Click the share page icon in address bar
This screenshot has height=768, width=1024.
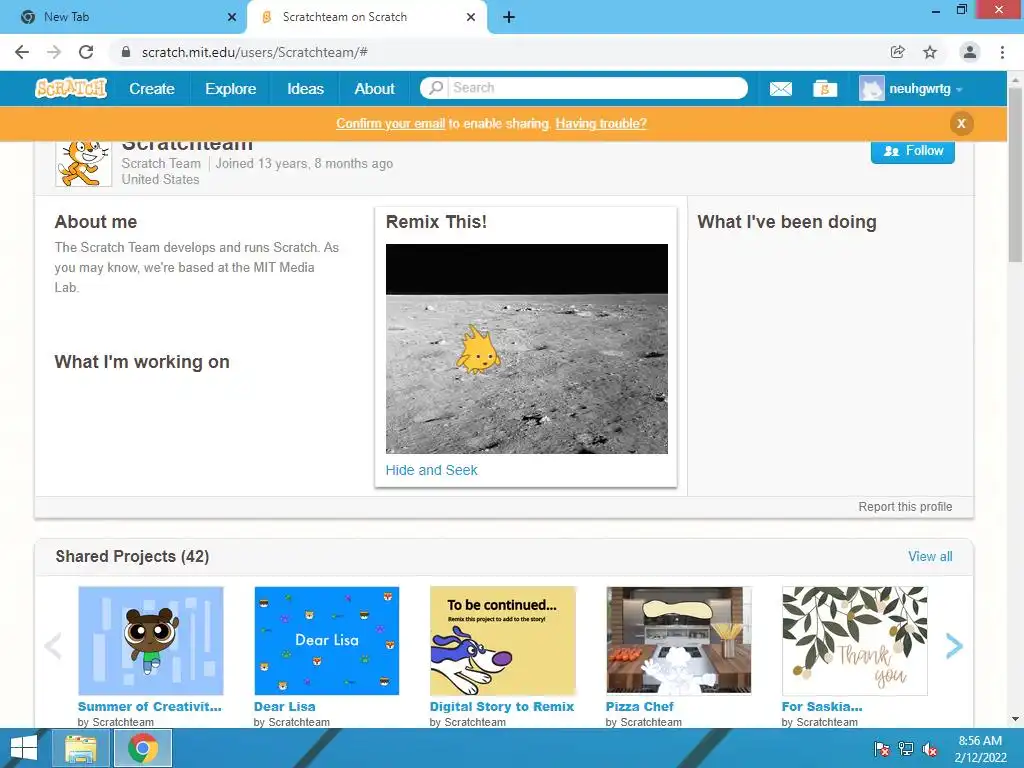pyautogui.click(x=898, y=52)
